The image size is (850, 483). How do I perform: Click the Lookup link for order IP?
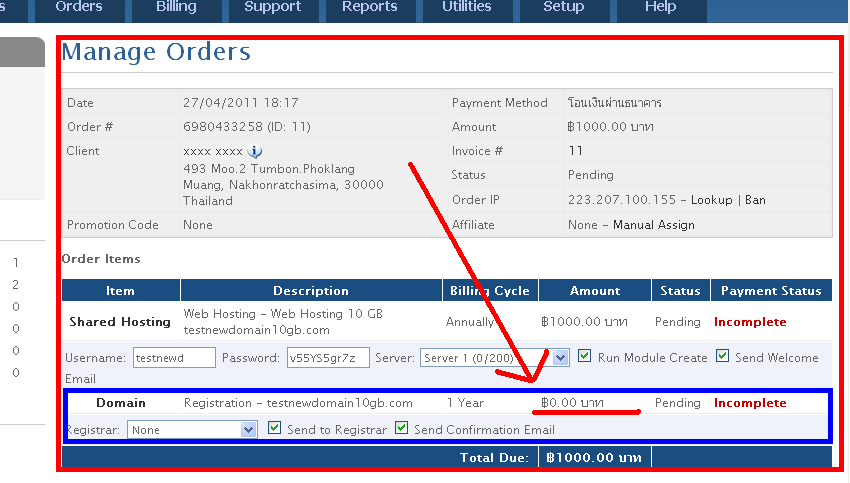pyautogui.click(x=711, y=200)
